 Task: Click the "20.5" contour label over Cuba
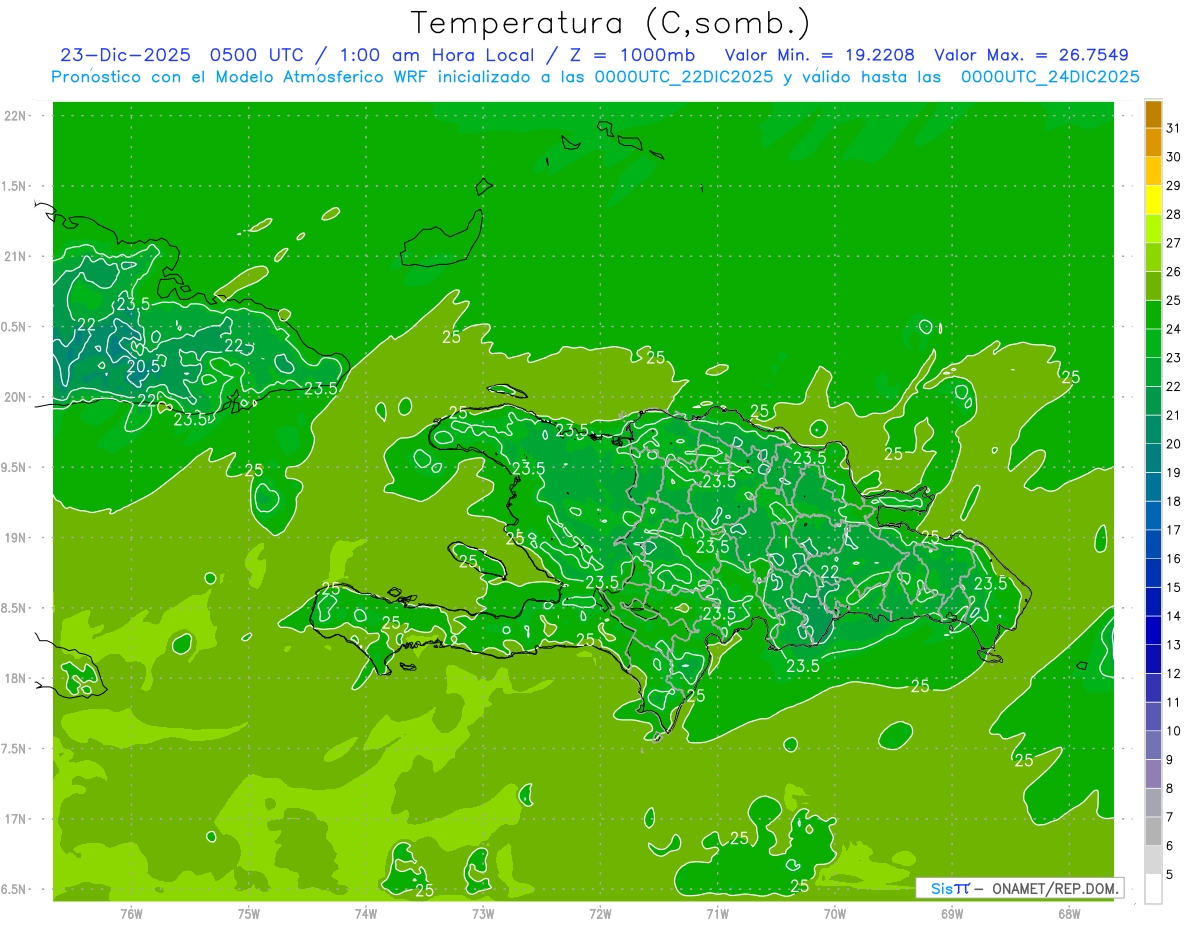143,366
